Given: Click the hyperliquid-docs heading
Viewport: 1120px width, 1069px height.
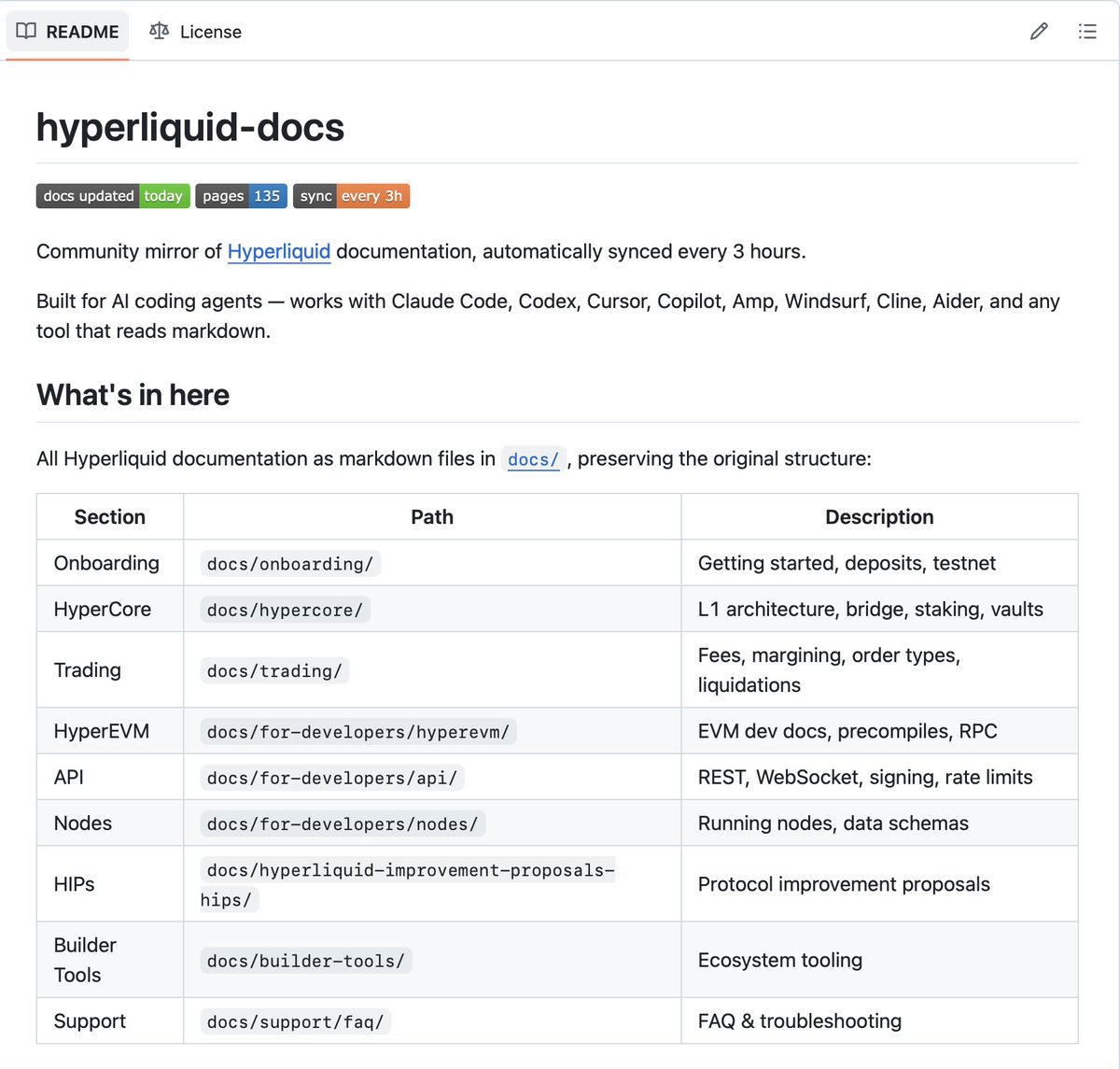Looking at the screenshot, I should pyautogui.click(x=190, y=127).
